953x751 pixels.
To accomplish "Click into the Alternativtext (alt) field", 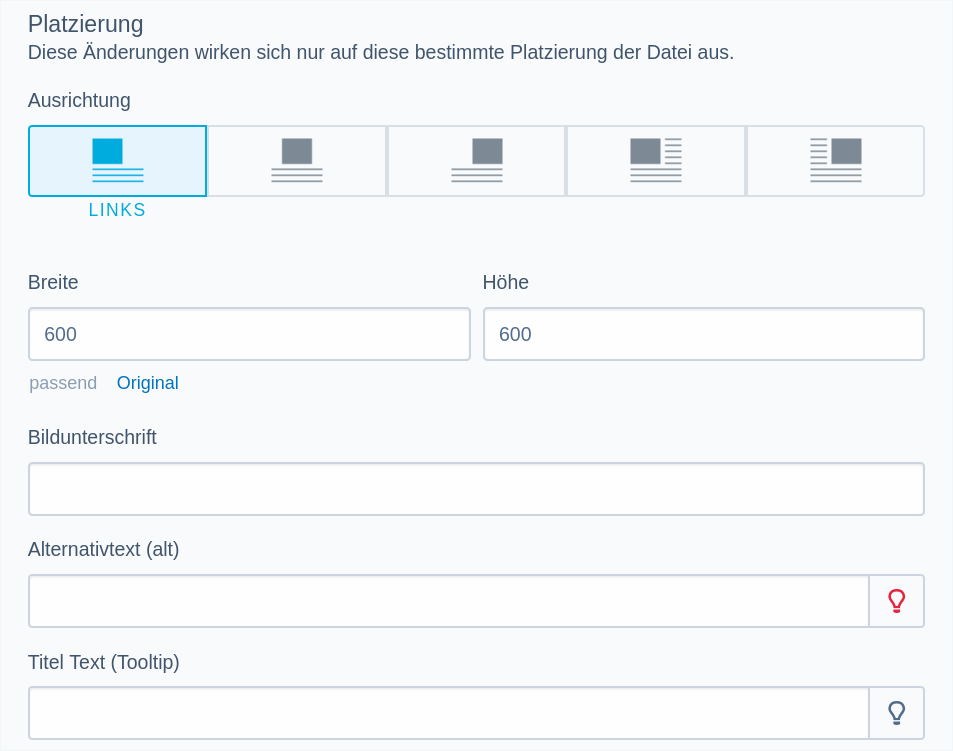I will click(x=449, y=601).
